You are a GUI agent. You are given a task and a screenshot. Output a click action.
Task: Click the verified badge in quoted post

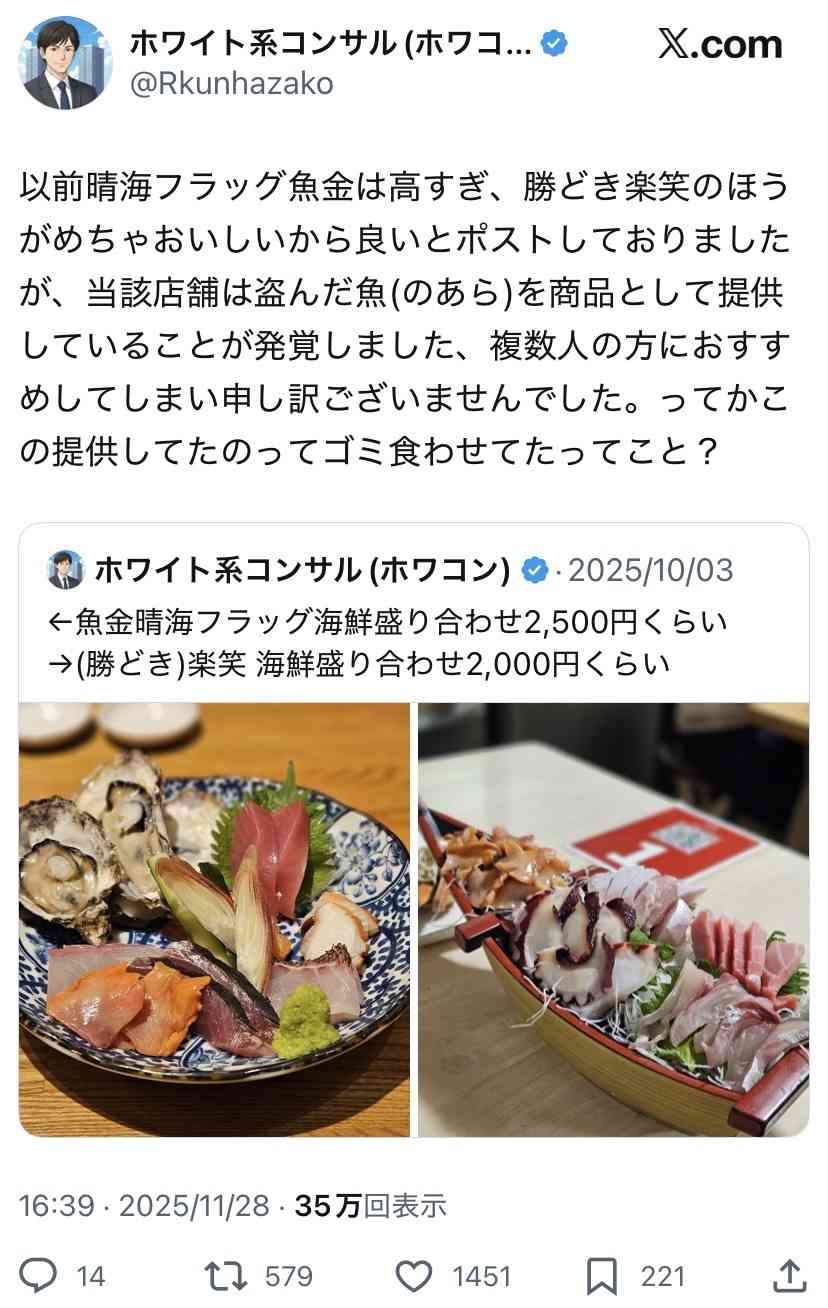[x=536, y=571]
